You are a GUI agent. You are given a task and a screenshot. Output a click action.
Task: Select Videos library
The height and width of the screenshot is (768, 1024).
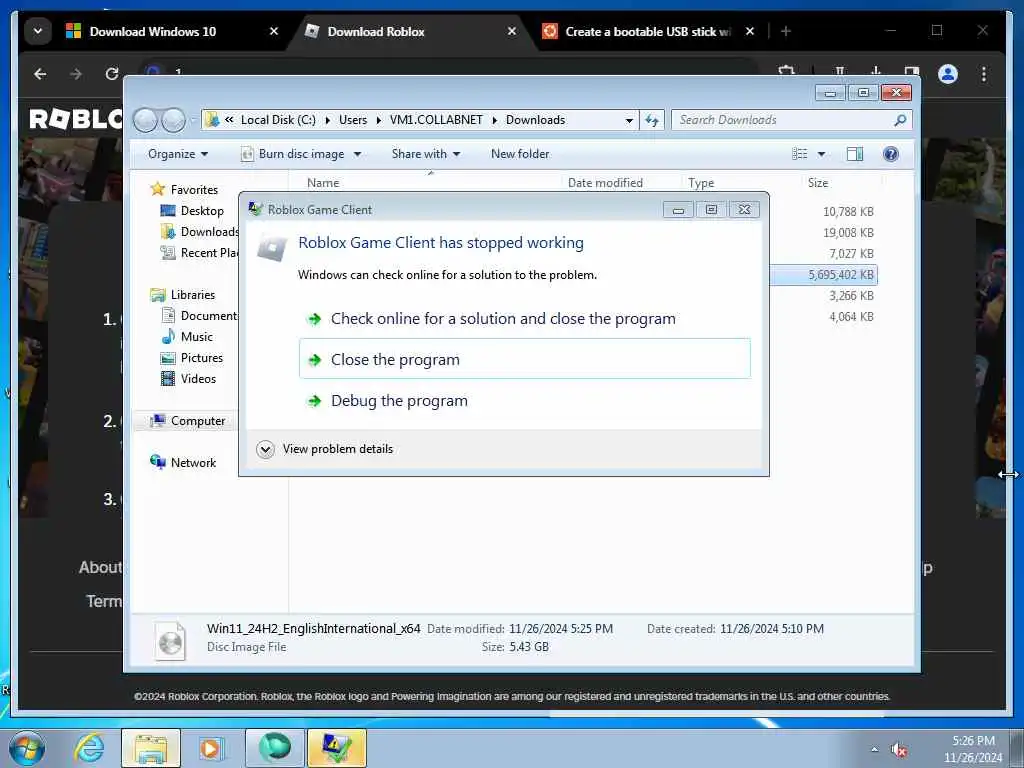tap(198, 379)
